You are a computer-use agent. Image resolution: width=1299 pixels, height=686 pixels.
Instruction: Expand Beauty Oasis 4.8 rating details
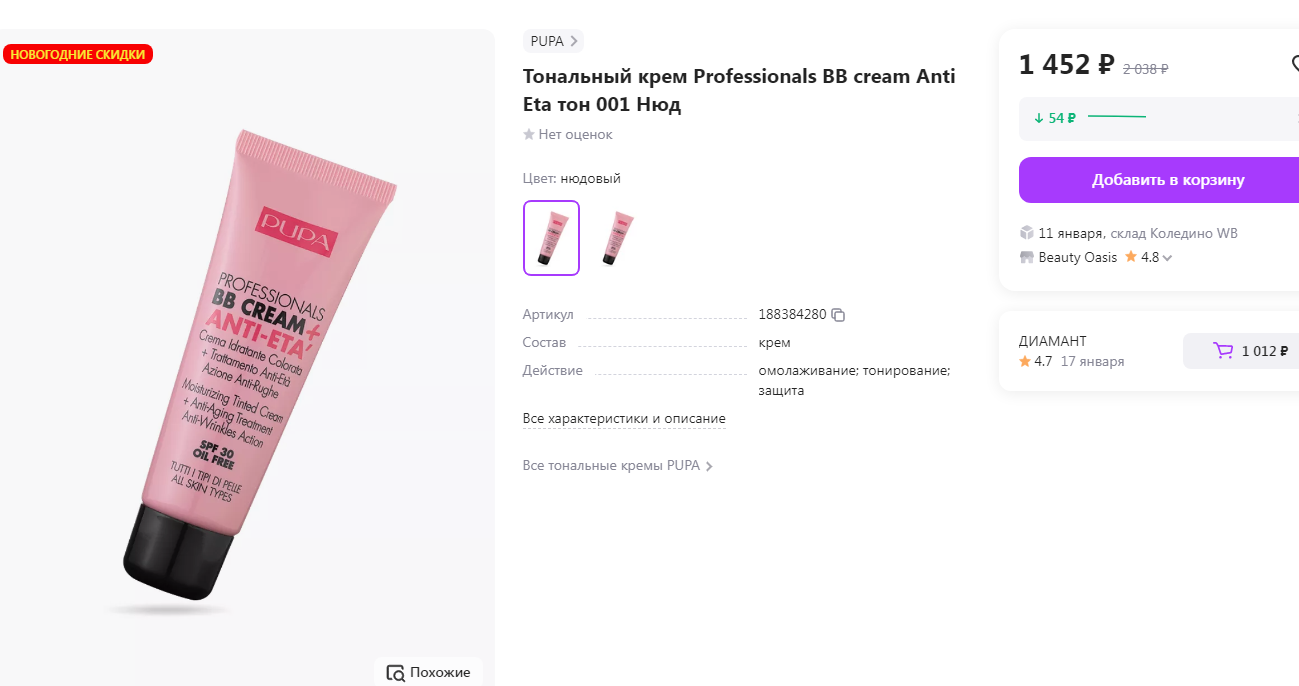point(1166,257)
